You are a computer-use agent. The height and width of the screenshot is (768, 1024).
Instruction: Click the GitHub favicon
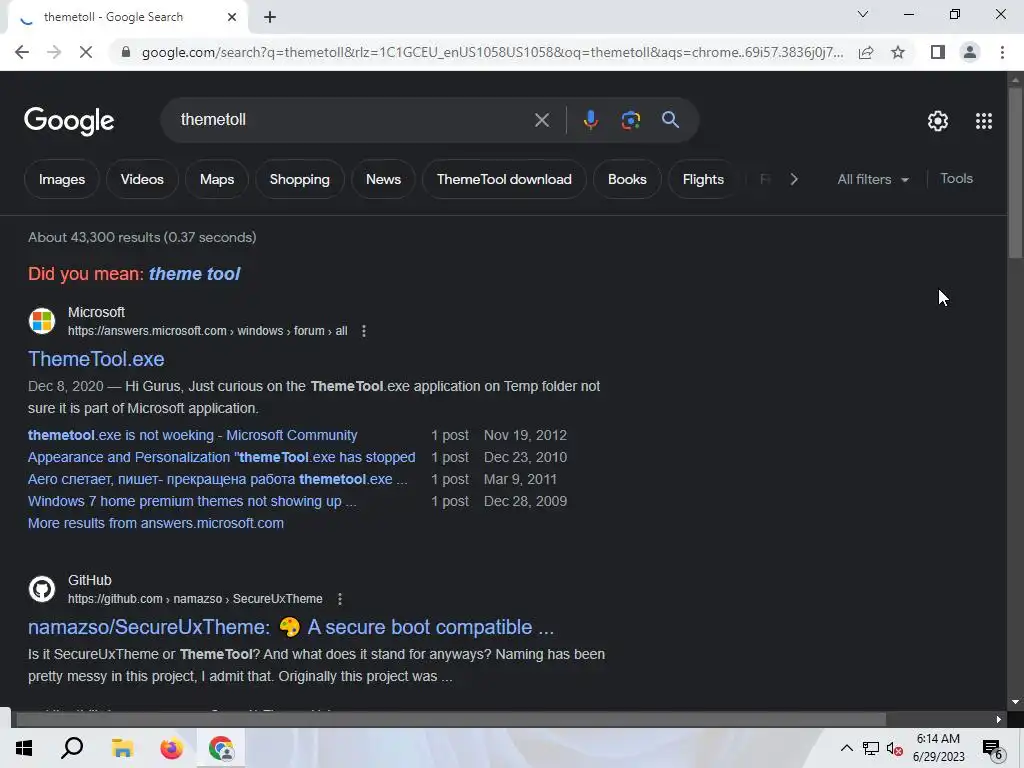42,588
